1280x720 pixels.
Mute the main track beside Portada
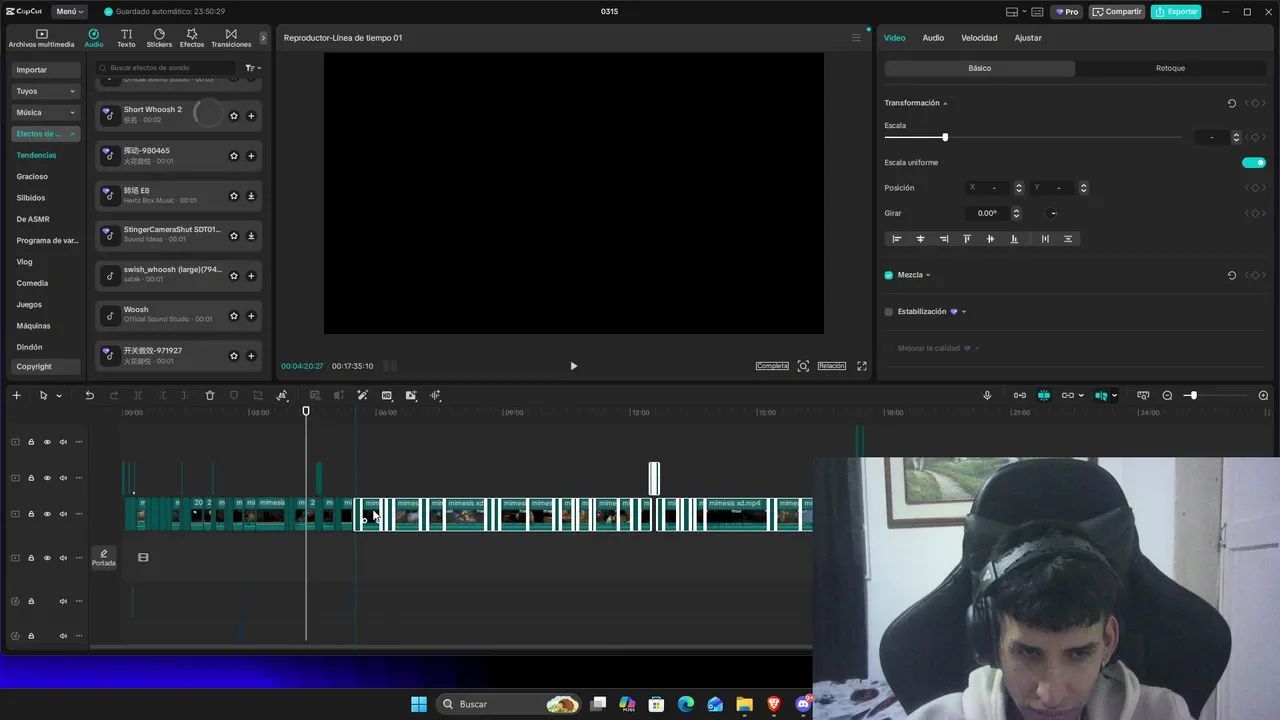coord(63,558)
